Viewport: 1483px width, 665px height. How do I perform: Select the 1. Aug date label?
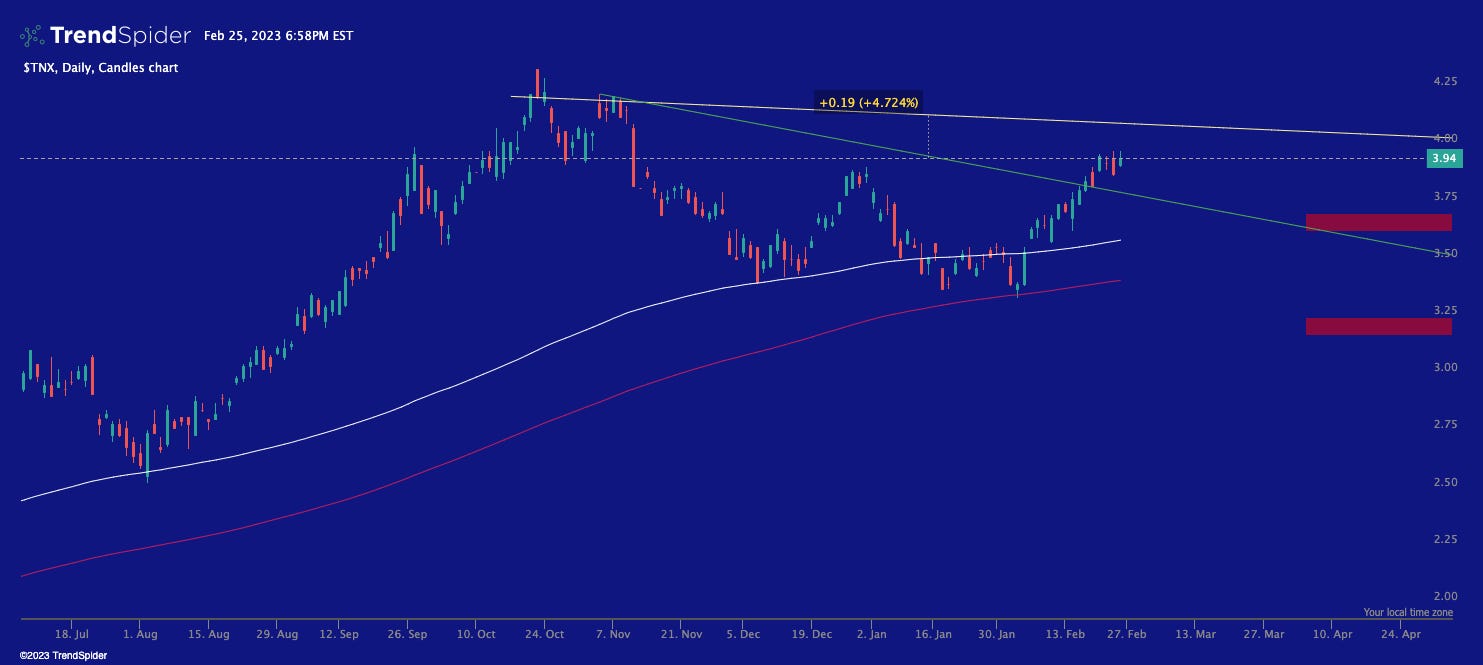point(140,634)
